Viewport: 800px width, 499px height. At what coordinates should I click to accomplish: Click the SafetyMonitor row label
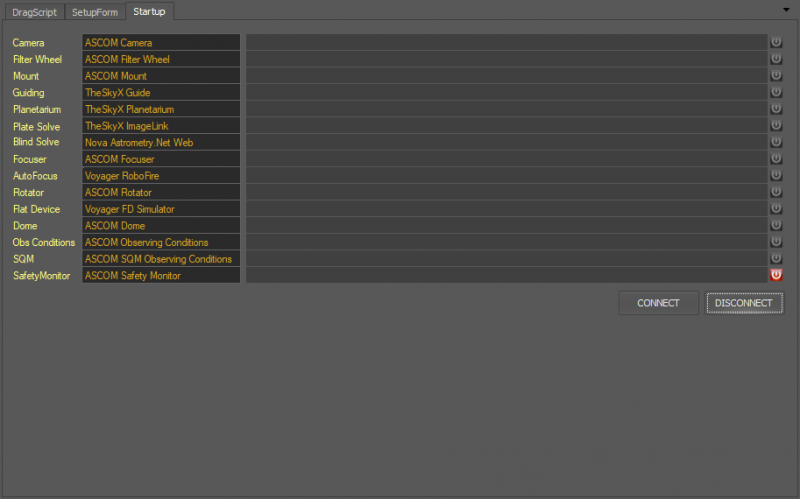tap(41, 276)
